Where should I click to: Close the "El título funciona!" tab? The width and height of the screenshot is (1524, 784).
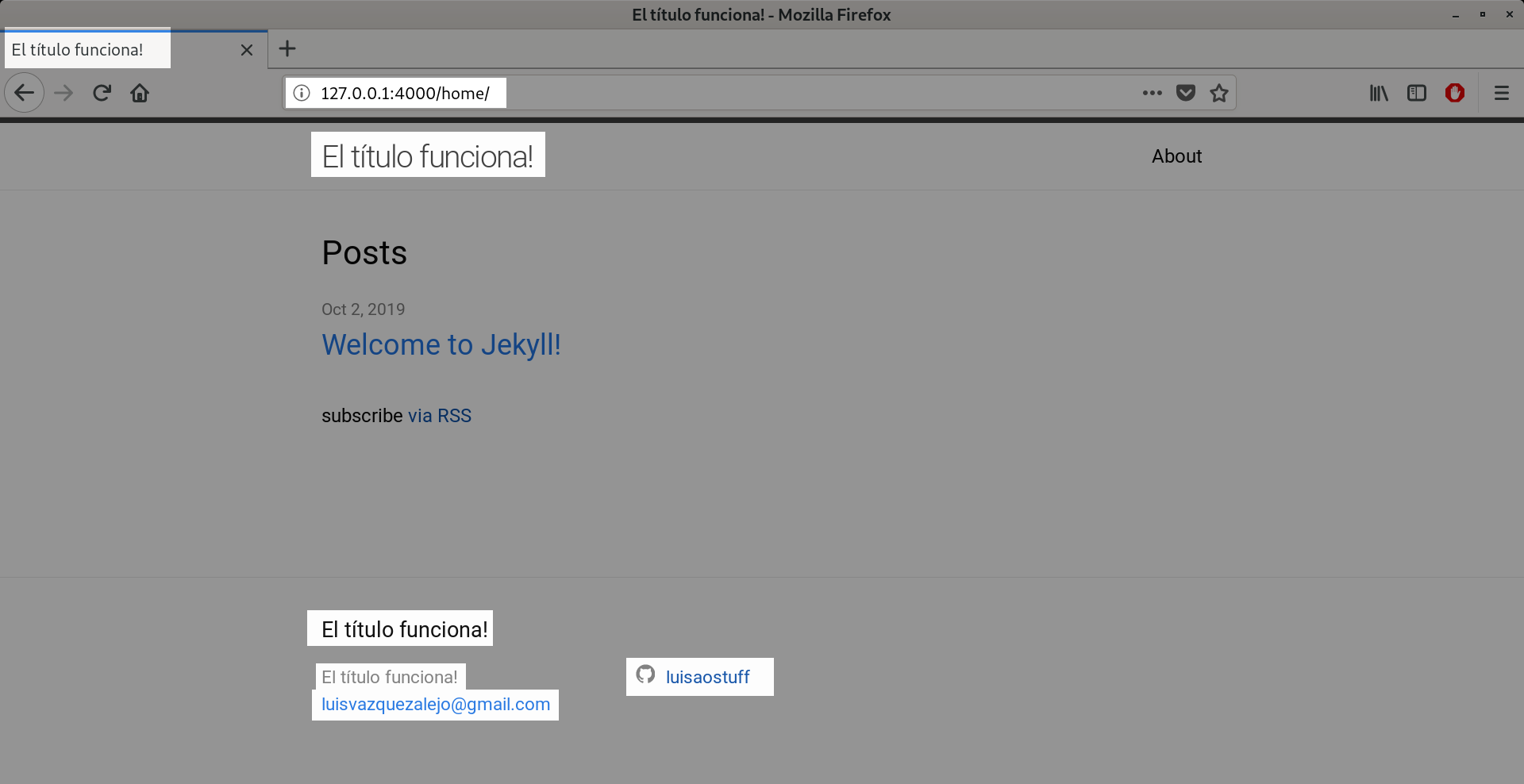[x=247, y=50]
